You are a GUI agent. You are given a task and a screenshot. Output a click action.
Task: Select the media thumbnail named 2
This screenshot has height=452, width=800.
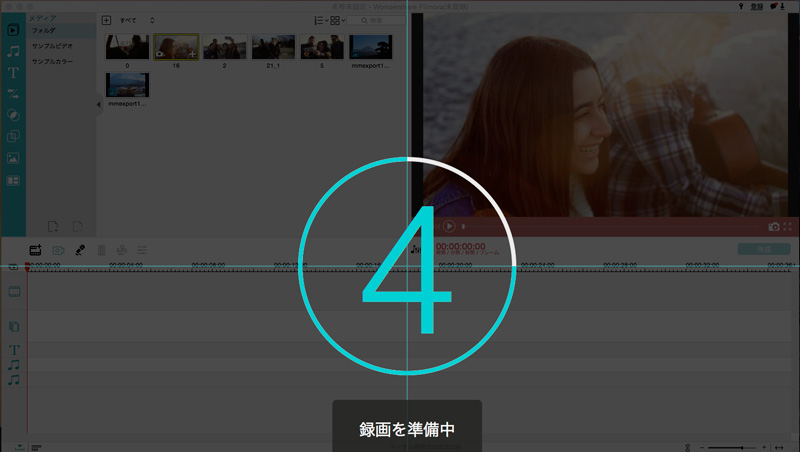224,47
